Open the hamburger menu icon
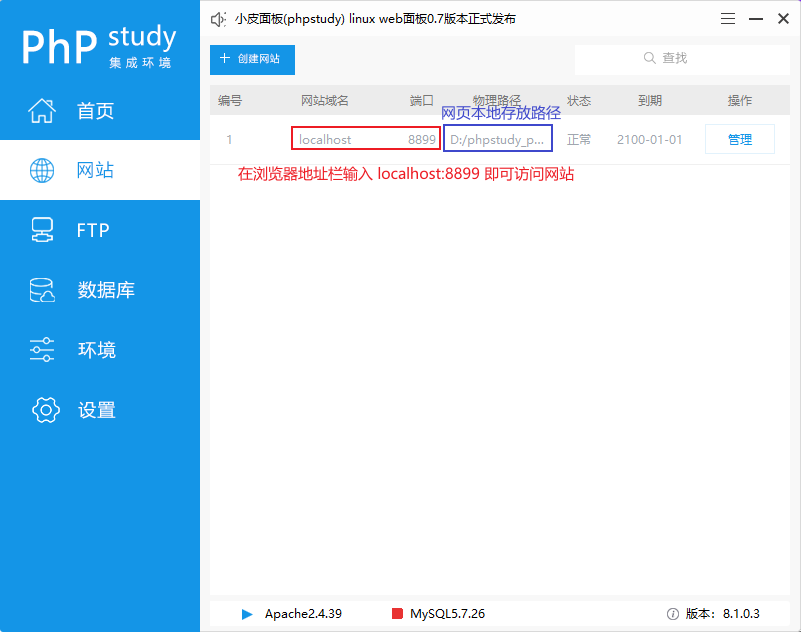The width and height of the screenshot is (801, 632). point(728,19)
